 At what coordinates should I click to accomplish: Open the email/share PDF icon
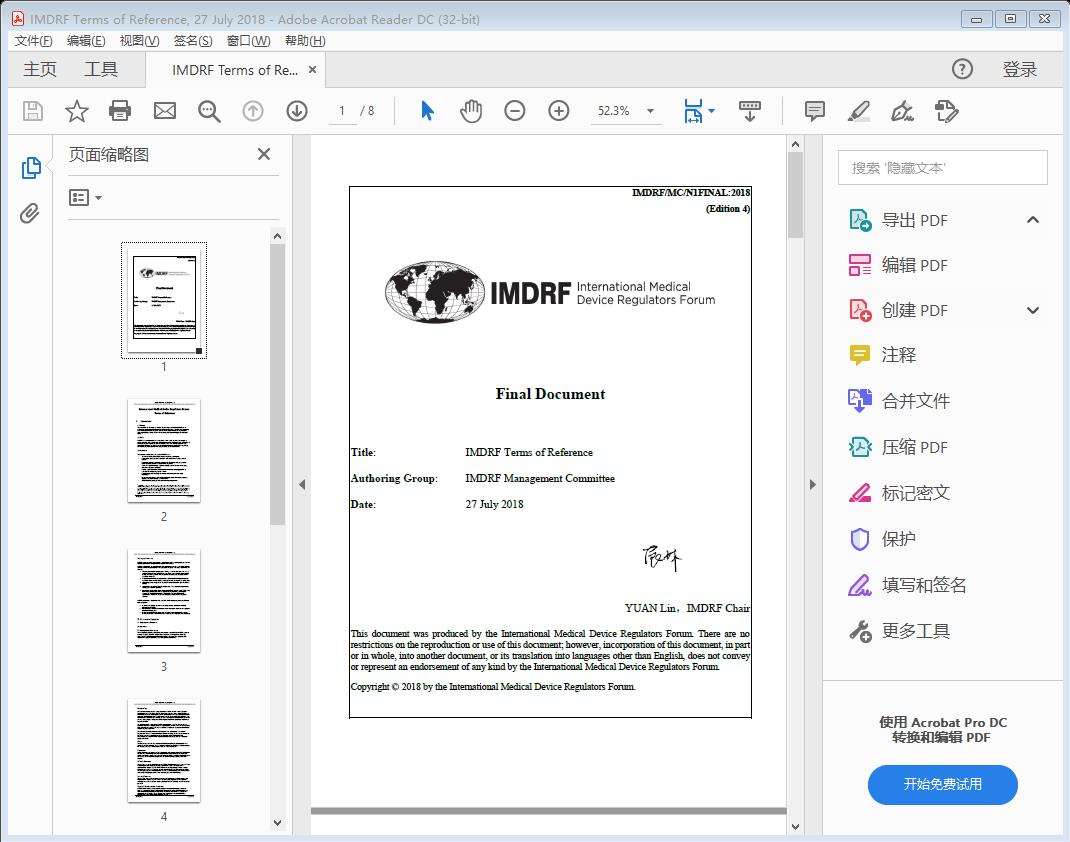coord(164,111)
